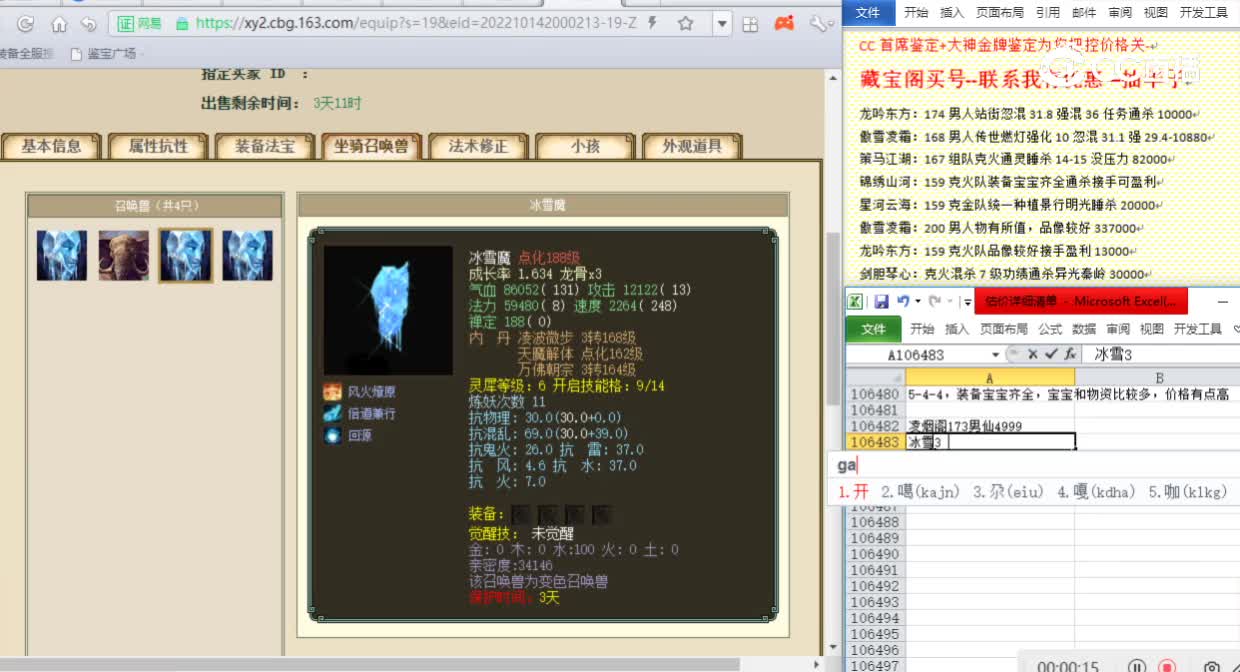
Task: Select the first ice pet thumbnail
Action: 62,255
